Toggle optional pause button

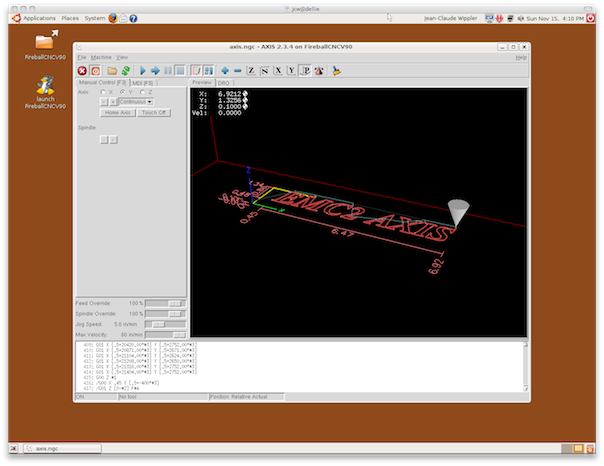point(208,71)
